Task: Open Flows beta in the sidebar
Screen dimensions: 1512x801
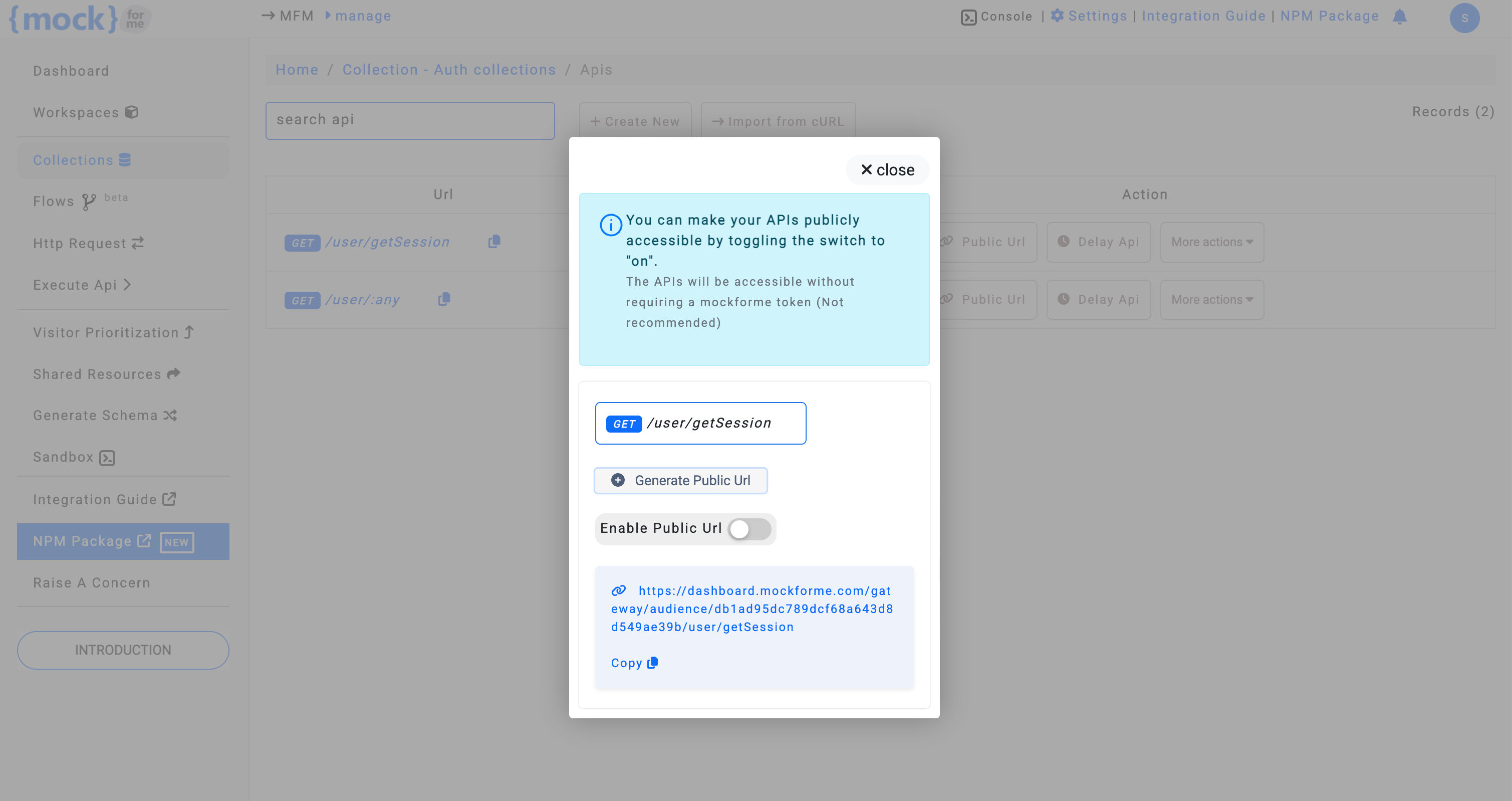Action: [81, 201]
